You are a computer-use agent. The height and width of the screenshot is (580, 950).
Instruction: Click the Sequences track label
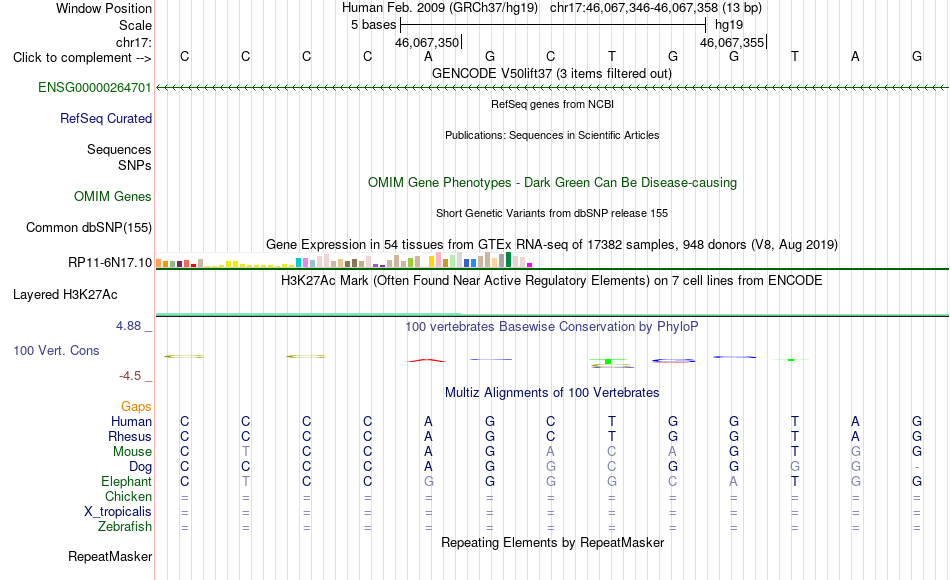(x=119, y=149)
